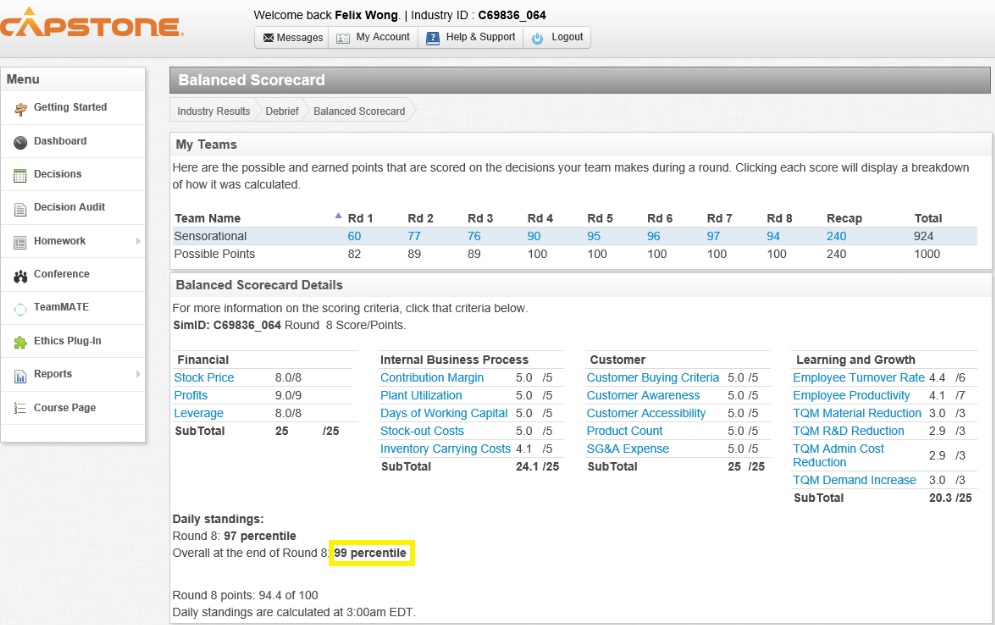Go to Industry Results breadcrumb
Screen dimensions: 995x625
coord(213,111)
